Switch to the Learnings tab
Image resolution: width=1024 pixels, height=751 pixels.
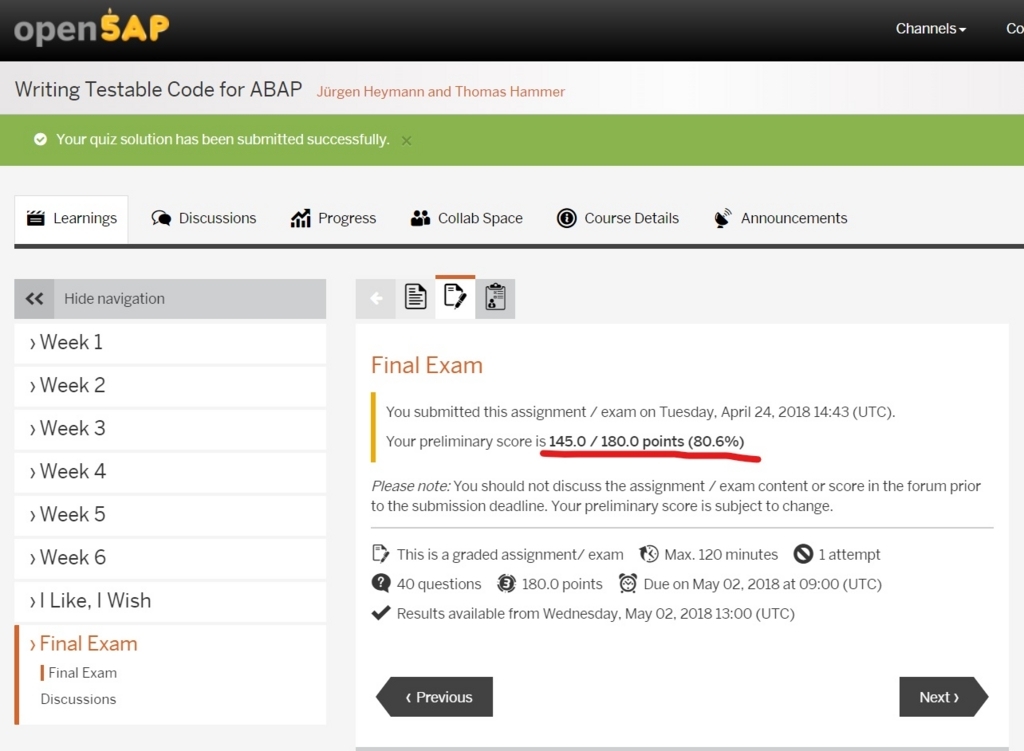[x=71, y=219]
